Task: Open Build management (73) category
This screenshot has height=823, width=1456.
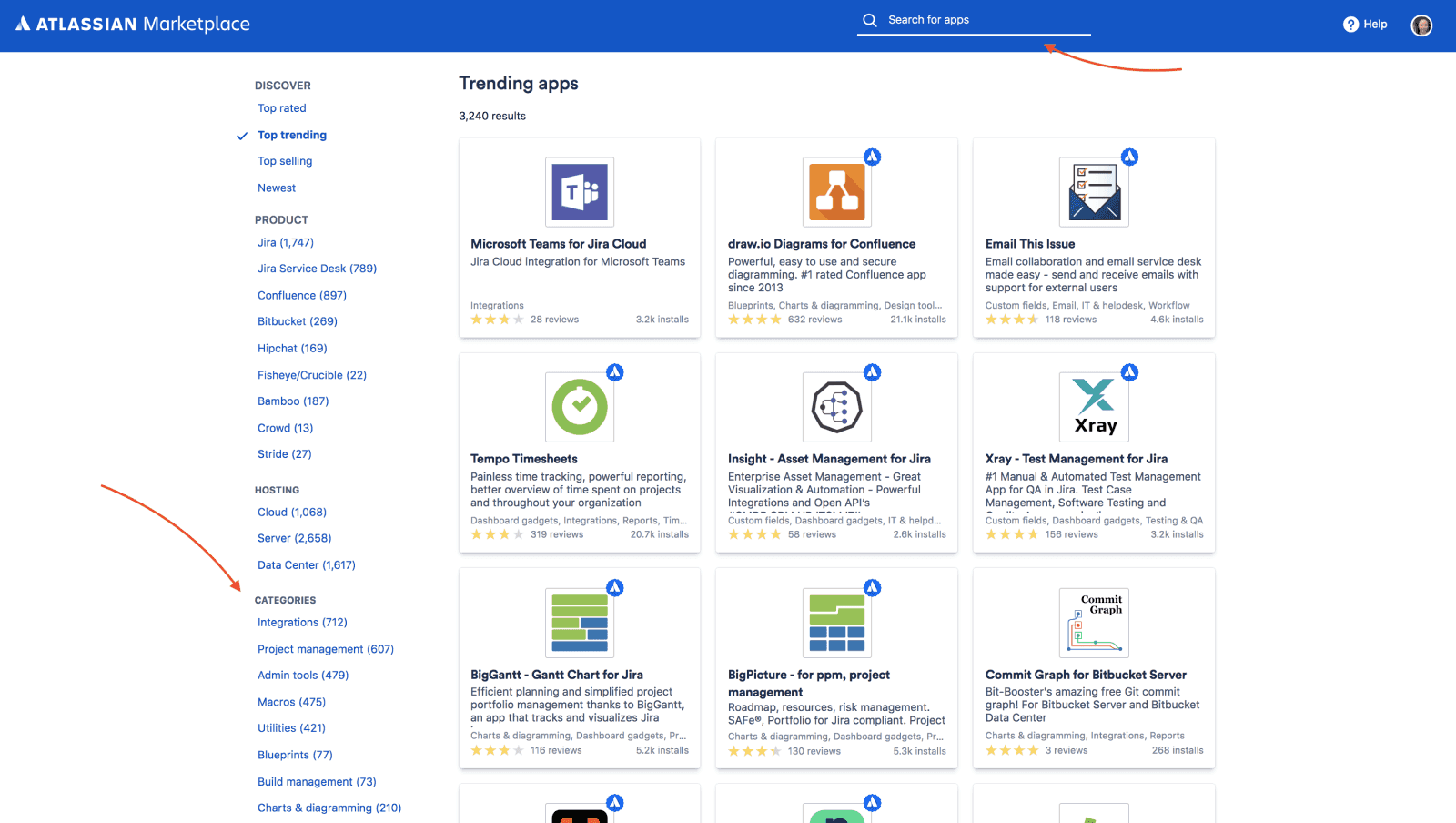Action: click(x=317, y=782)
